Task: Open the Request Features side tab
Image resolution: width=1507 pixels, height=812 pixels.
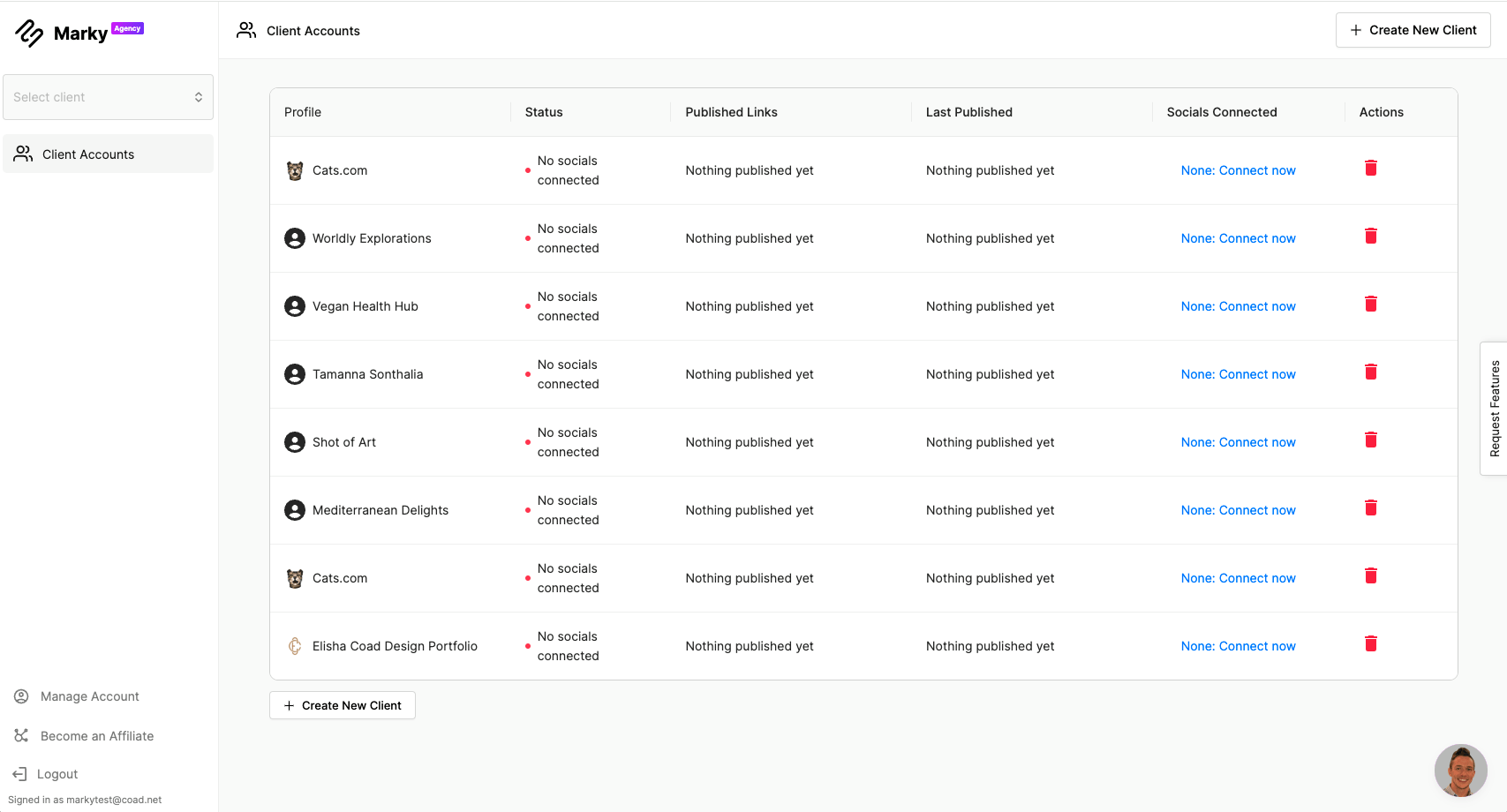Action: [1494, 409]
